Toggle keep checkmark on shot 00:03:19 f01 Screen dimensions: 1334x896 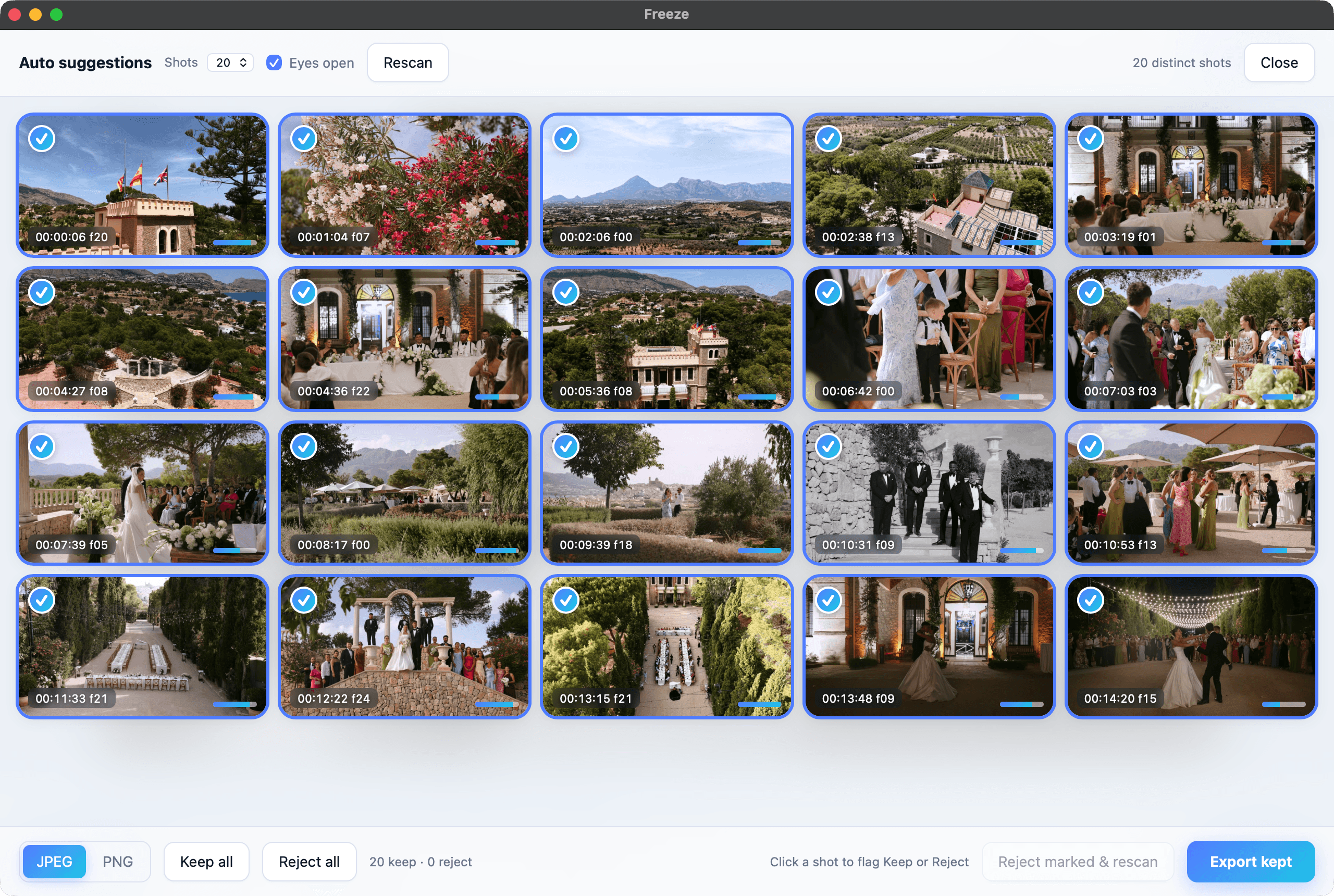point(1090,139)
